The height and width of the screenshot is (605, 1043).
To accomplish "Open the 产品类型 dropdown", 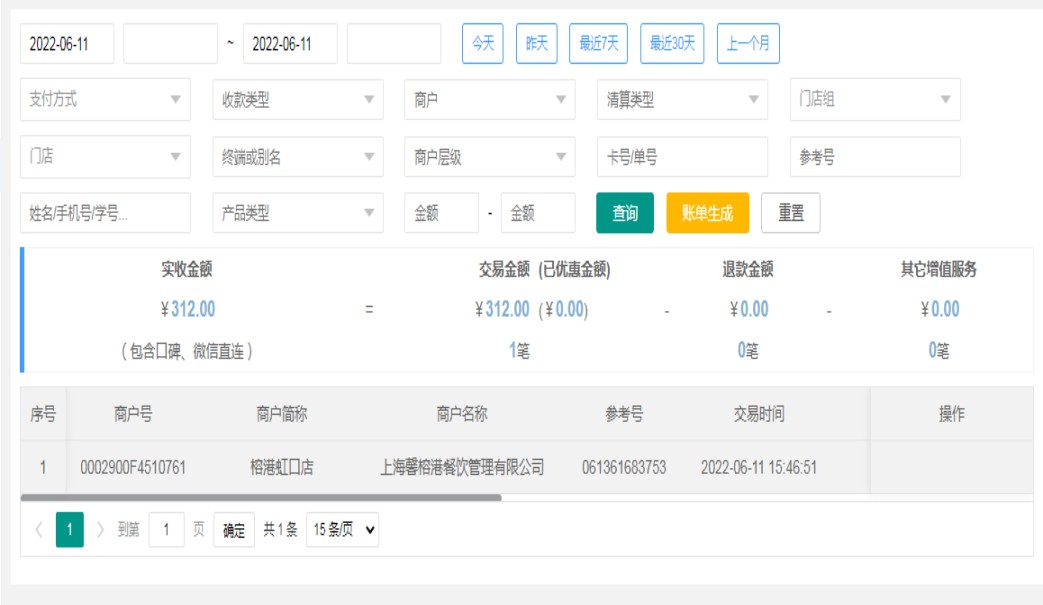I will pyautogui.click(x=297, y=213).
